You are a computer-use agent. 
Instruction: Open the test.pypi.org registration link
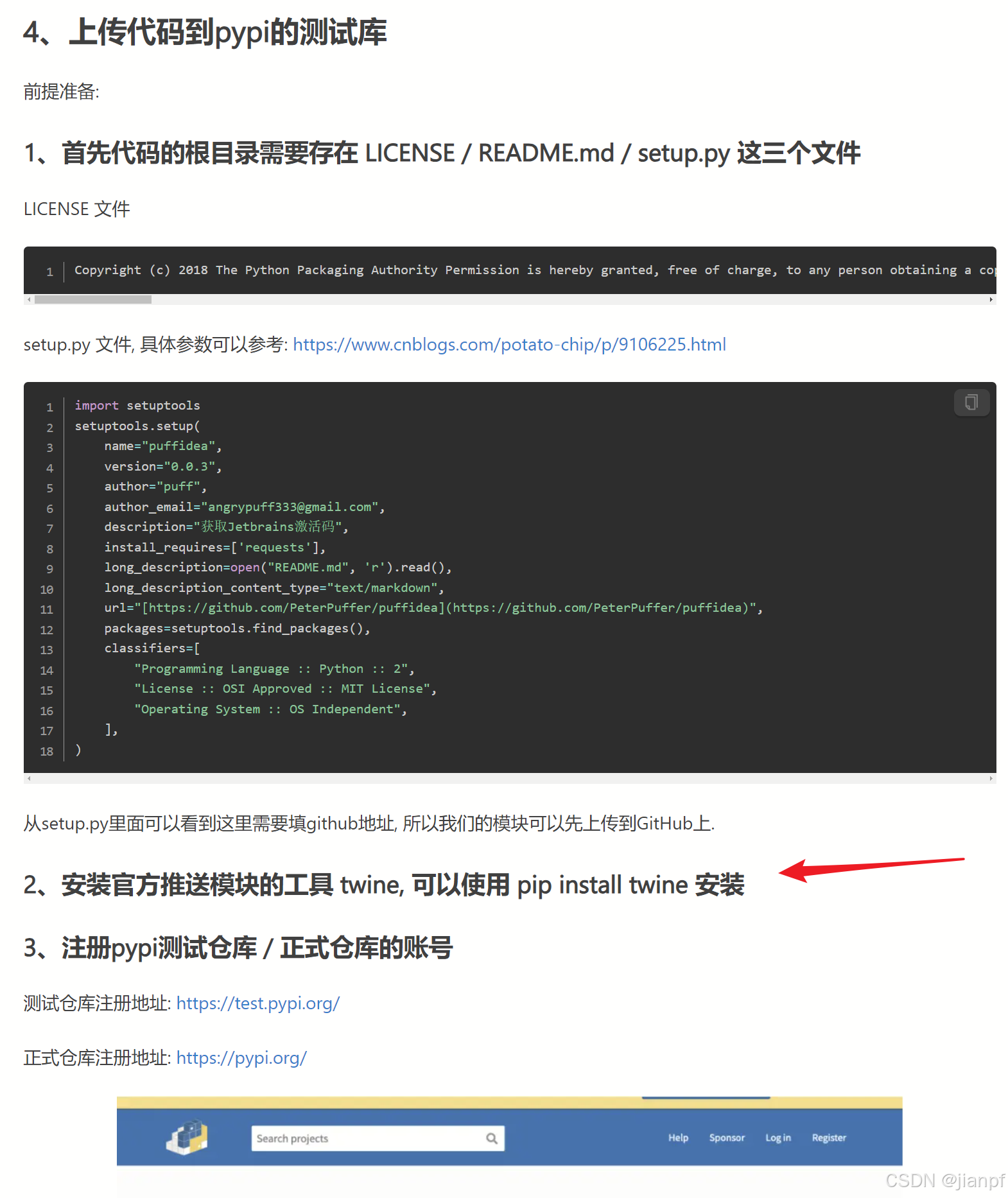[258, 1003]
